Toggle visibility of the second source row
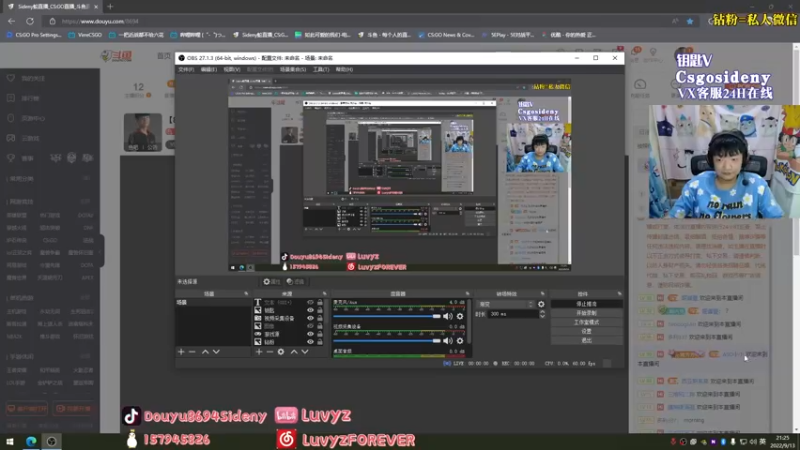This screenshot has width=800, height=450. pos(310,310)
